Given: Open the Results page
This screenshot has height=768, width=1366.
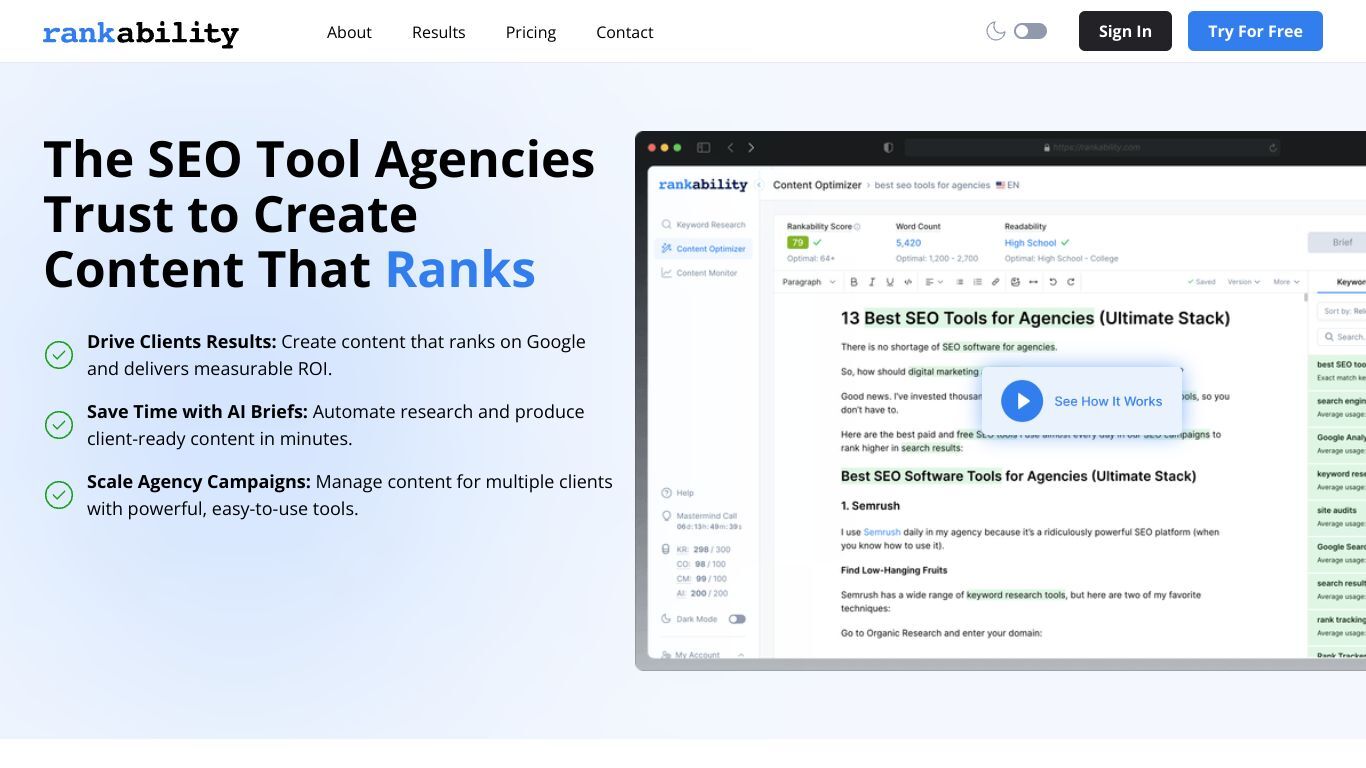Looking at the screenshot, I should point(438,32).
